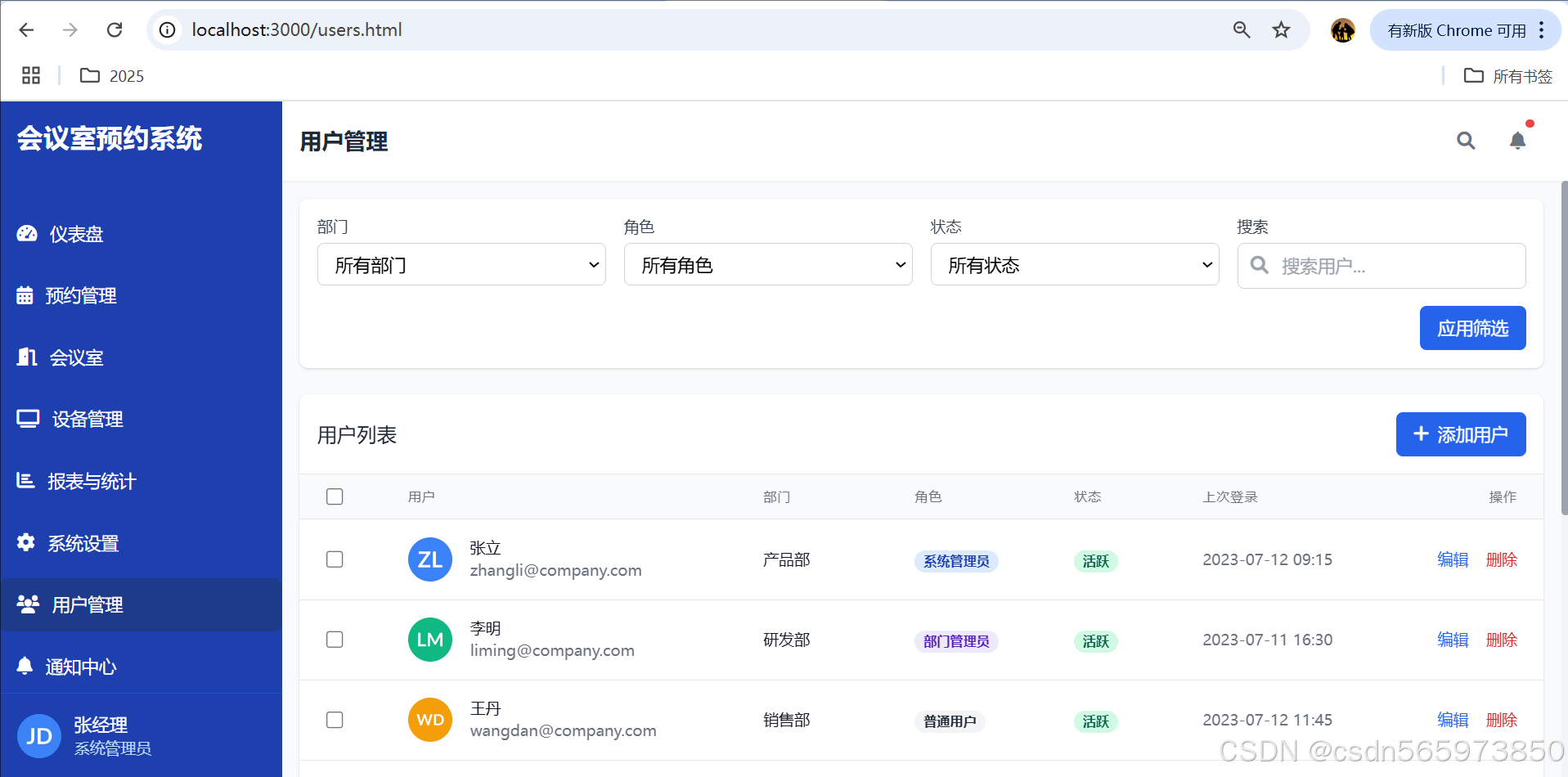Click 编辑 for 李明

pos(1453,640)
